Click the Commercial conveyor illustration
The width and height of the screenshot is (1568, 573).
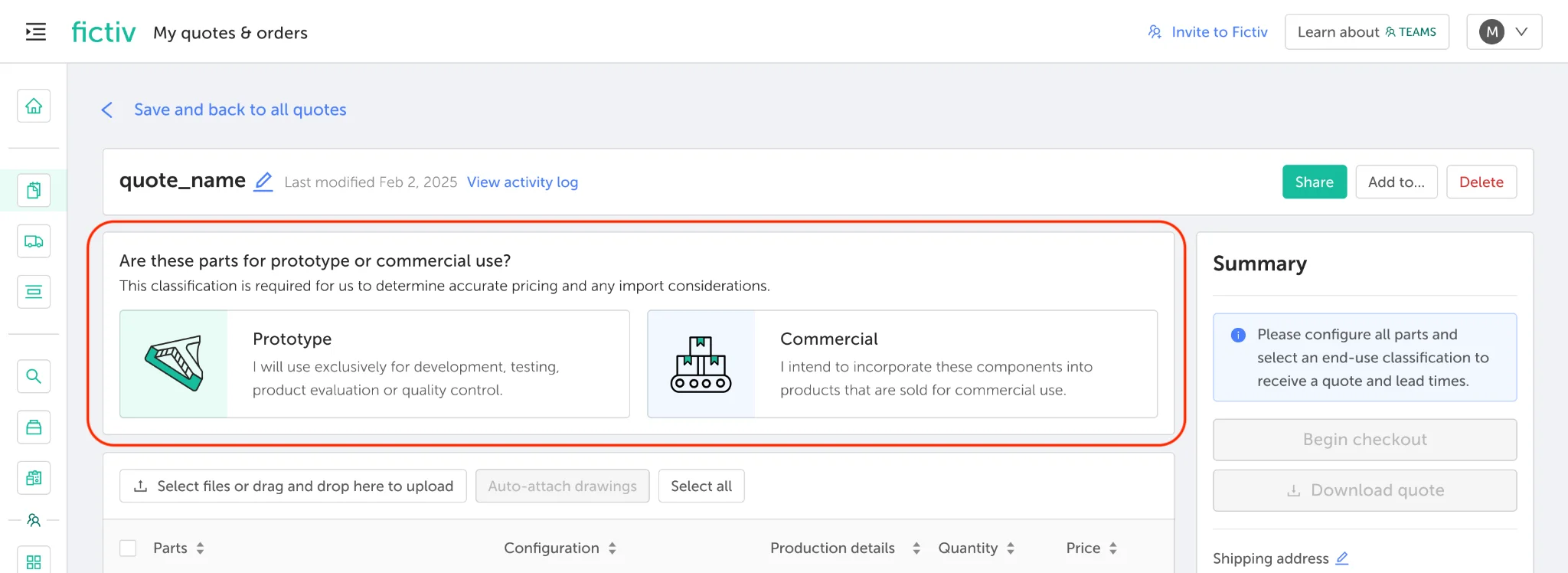(701, 364)
